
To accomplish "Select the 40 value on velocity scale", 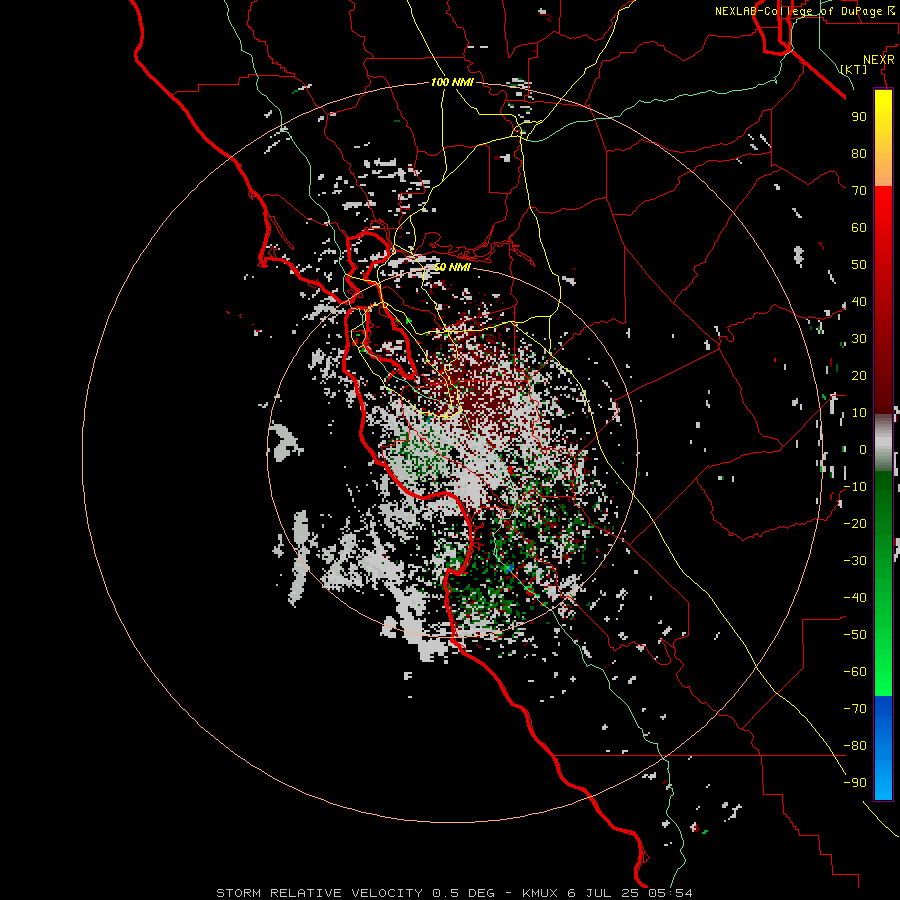I will coord(859,301).
